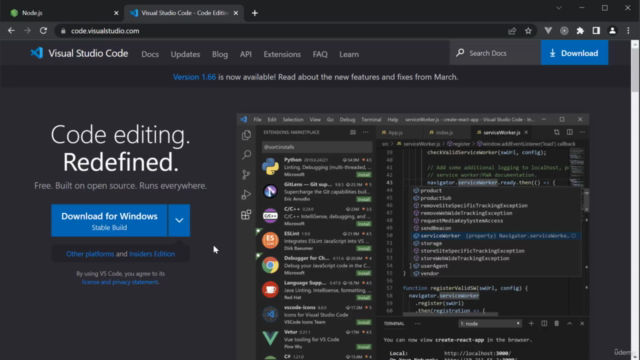Open the FAQ page
This screenshot has width=640, height=360.
[320, 54]
